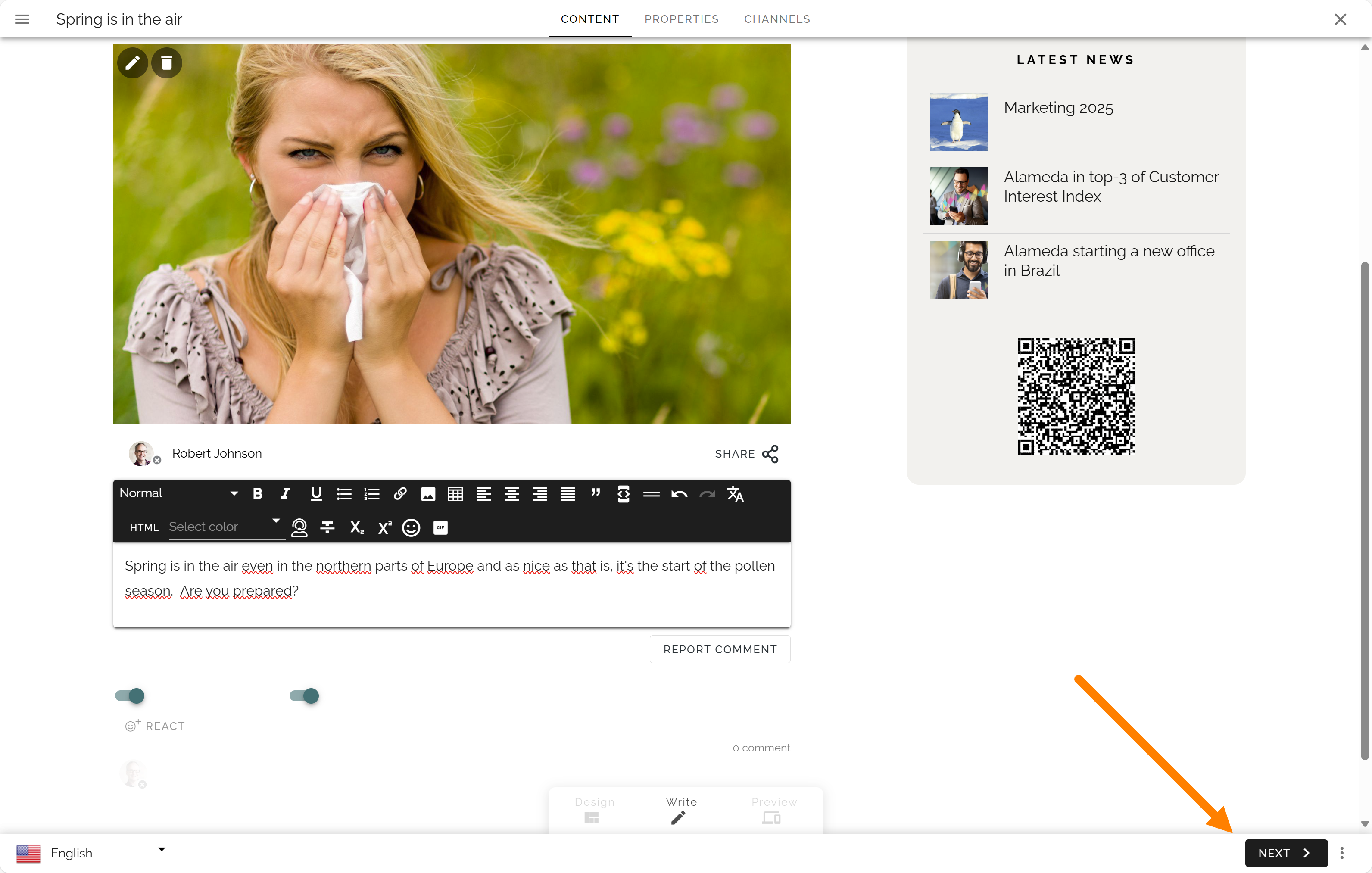Screen dimensions: 1372x873
Task: Delete the image with trash icon
Action: [x=166, y=62]
